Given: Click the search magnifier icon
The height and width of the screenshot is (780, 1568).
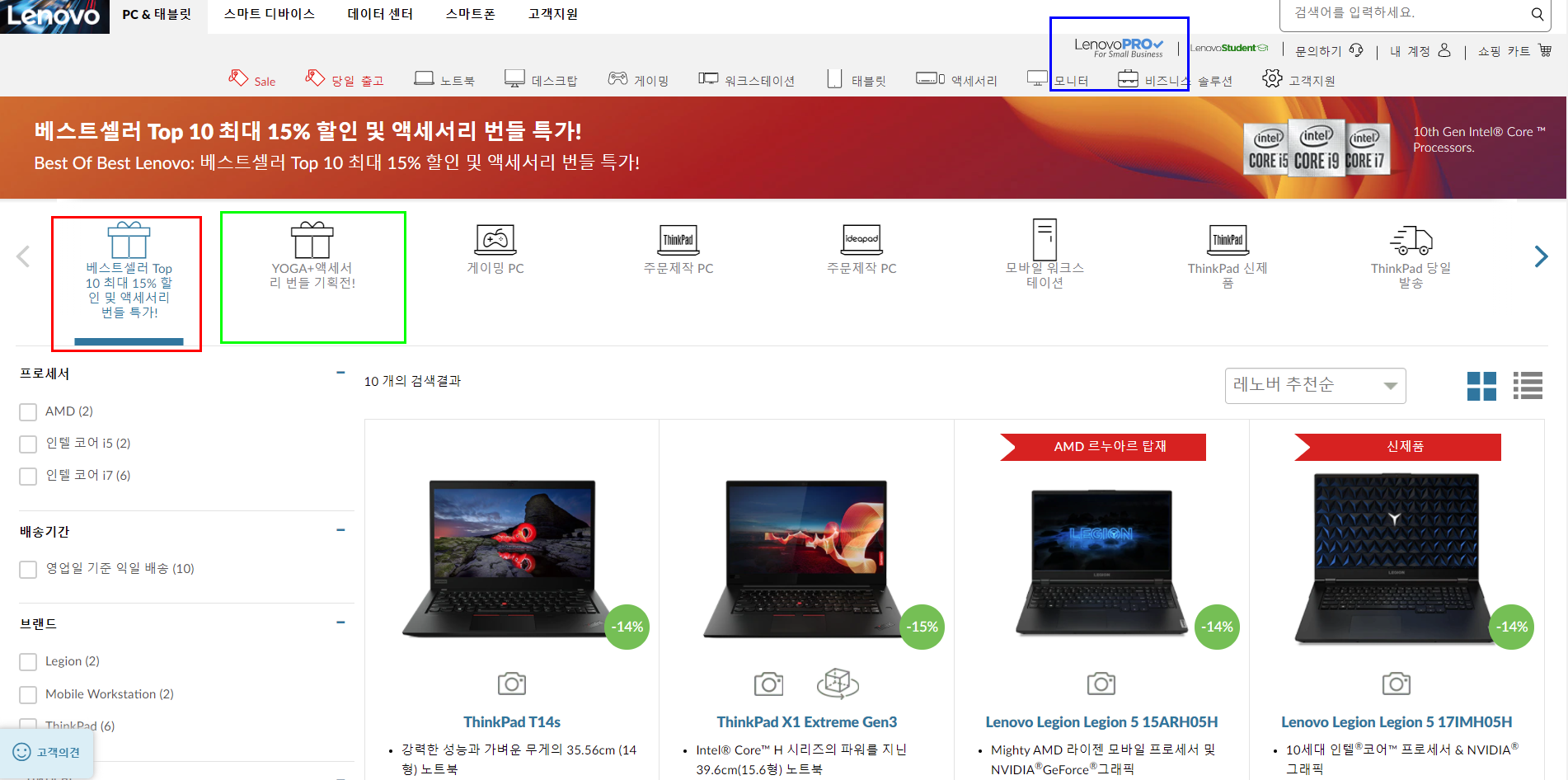Looking at the screenshot, I should [1537, 14].
